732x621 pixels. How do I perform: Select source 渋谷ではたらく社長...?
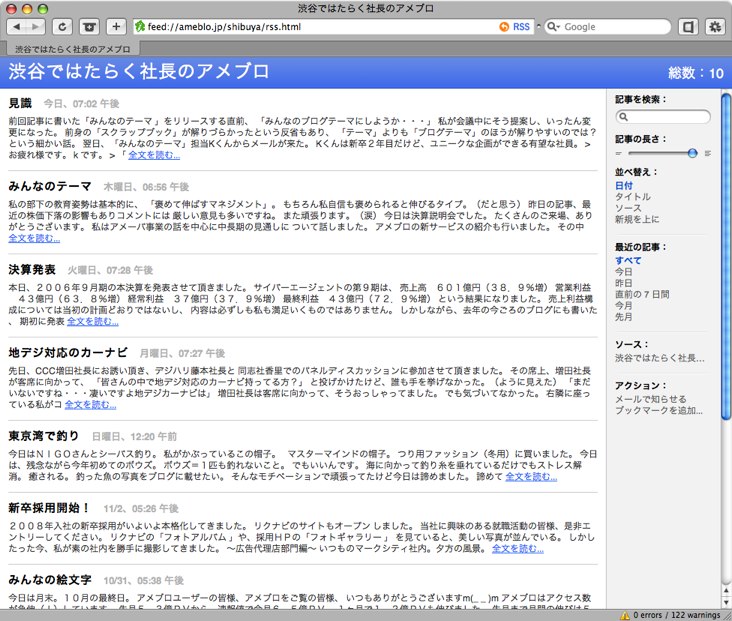[x=660, y=358]
